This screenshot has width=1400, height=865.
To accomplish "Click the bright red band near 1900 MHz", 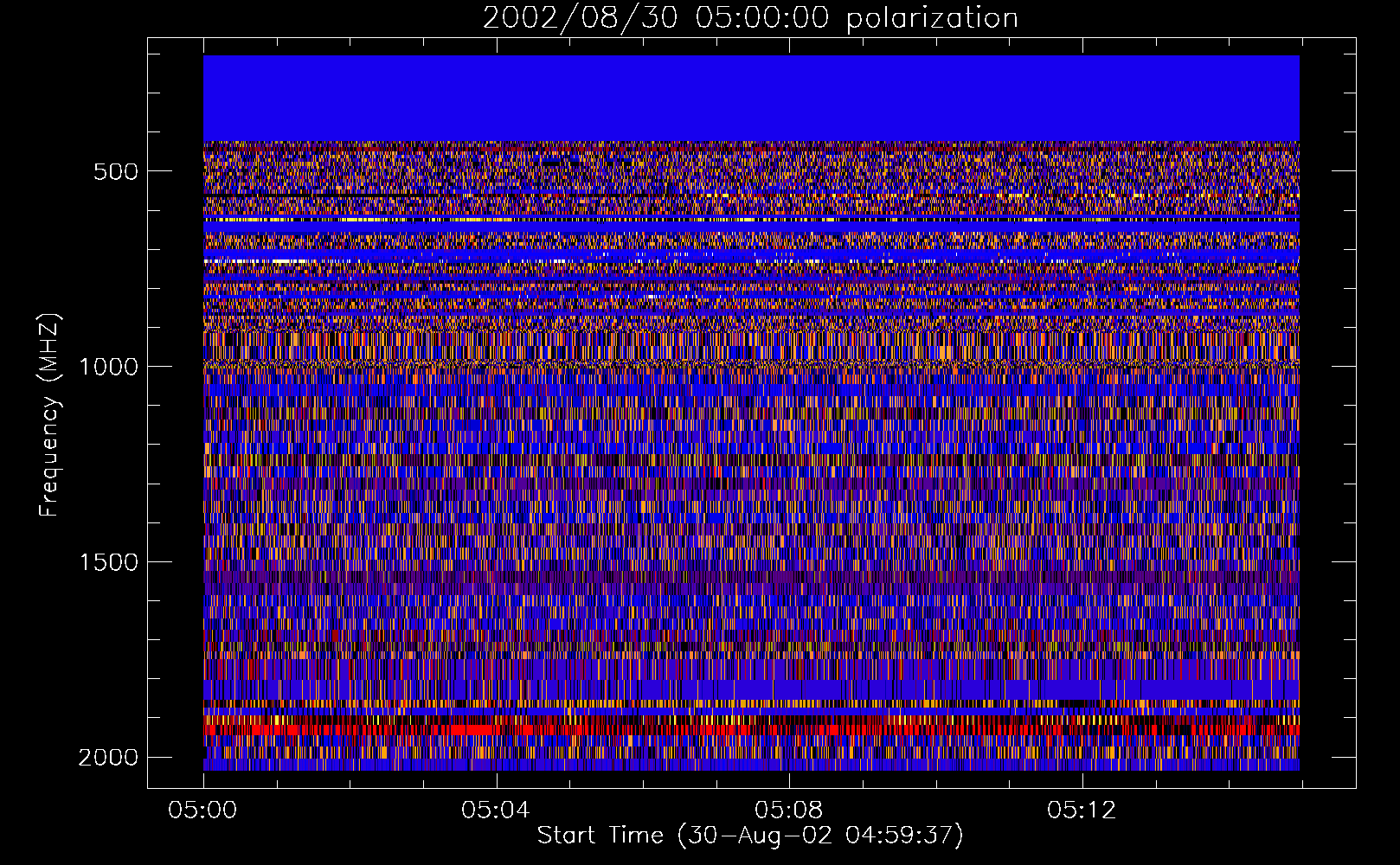I will (751, 729).
